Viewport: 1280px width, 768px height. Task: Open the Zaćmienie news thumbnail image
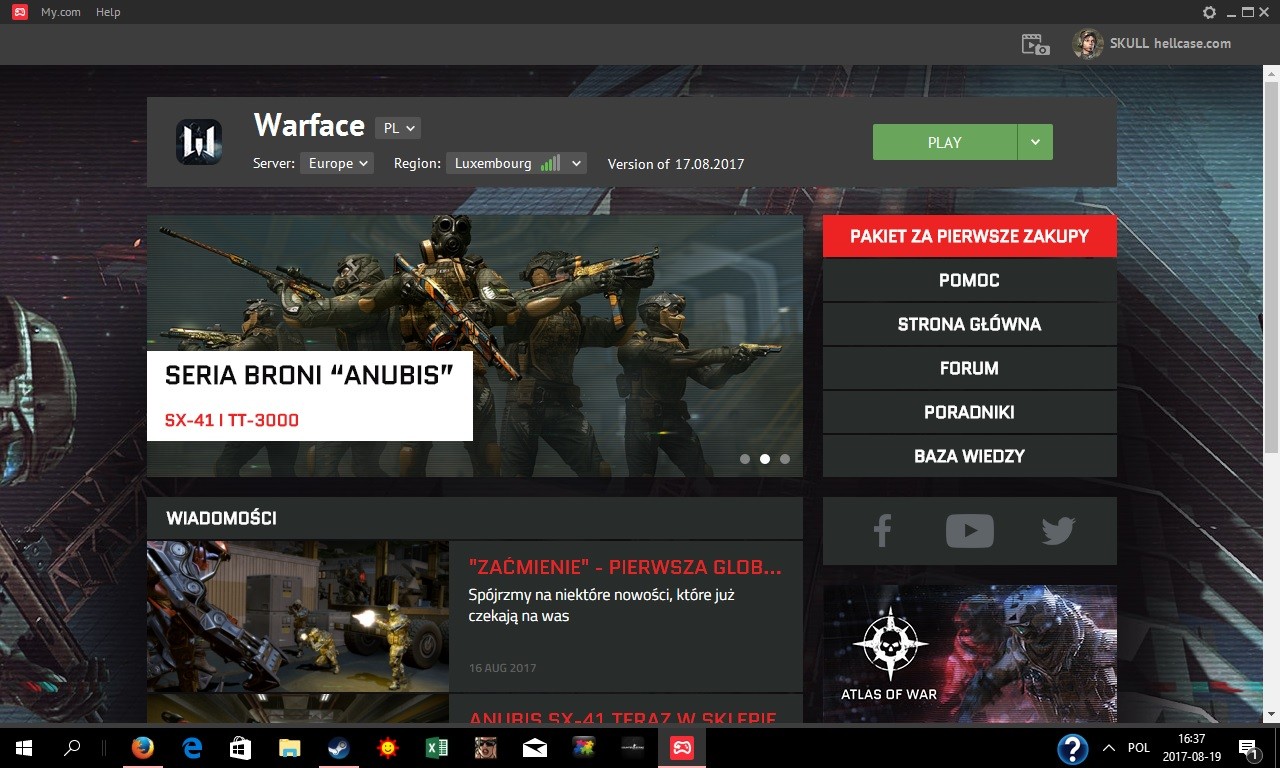tap(298, 617)
